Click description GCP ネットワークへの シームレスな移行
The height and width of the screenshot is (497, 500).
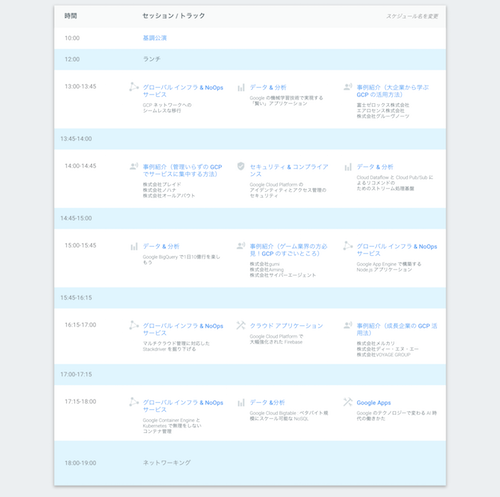click(167, 108)
